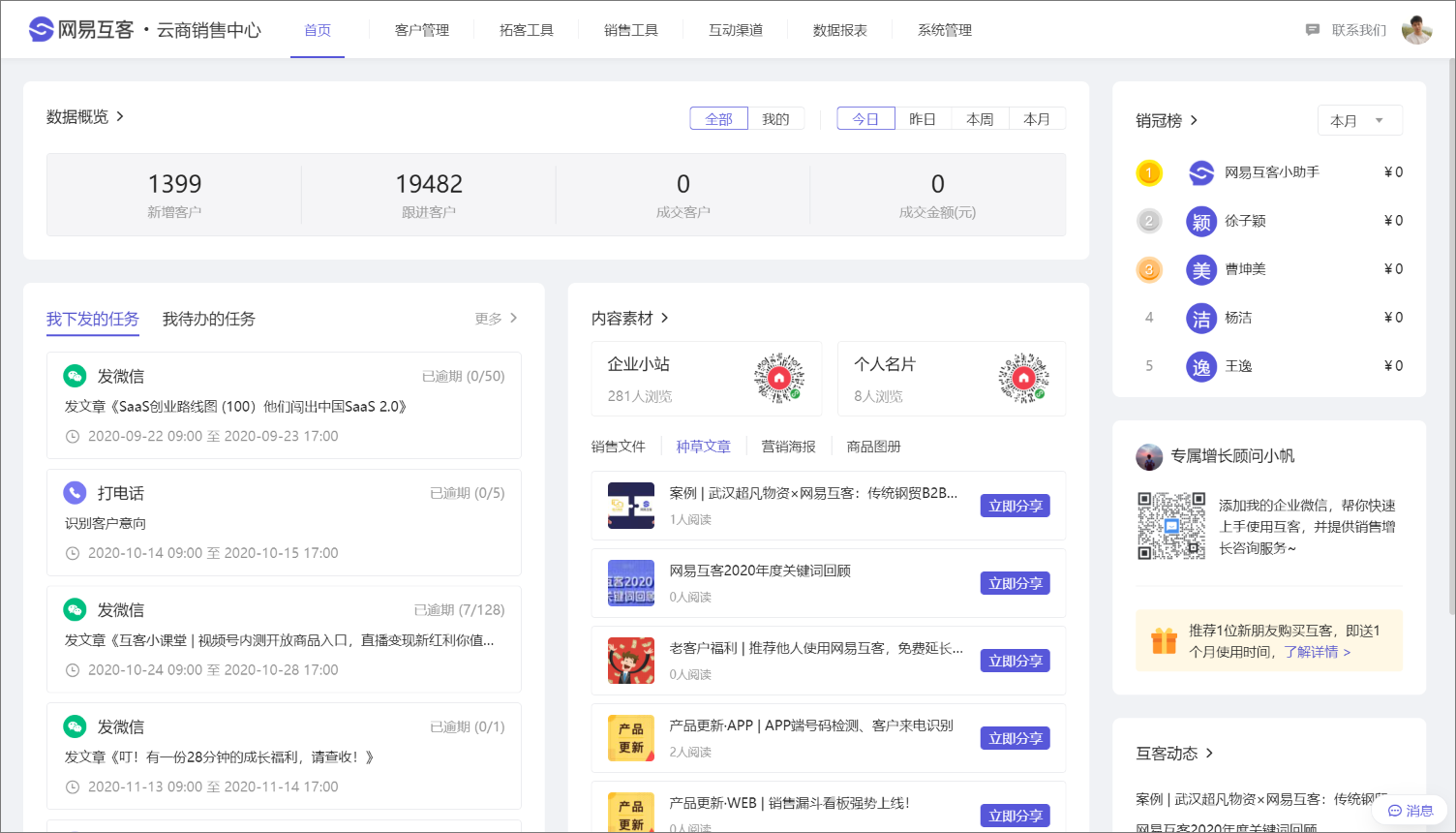1456x833 pixels.
Task: Click 曹坤美 avatar icon
Action: pos(1201,269)
